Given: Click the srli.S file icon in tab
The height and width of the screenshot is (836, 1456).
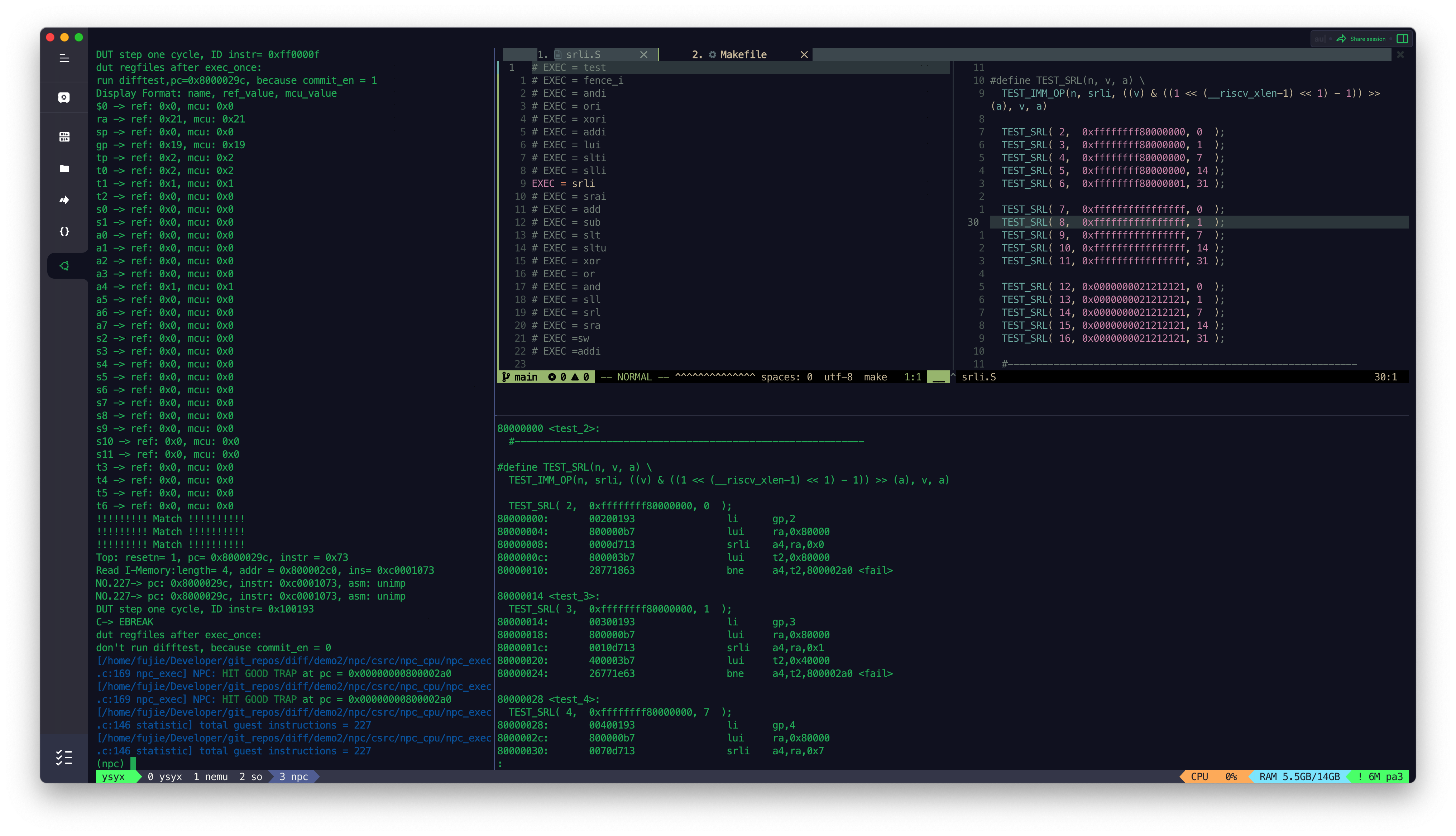Looking at the screenshot, I should point(558,54).
